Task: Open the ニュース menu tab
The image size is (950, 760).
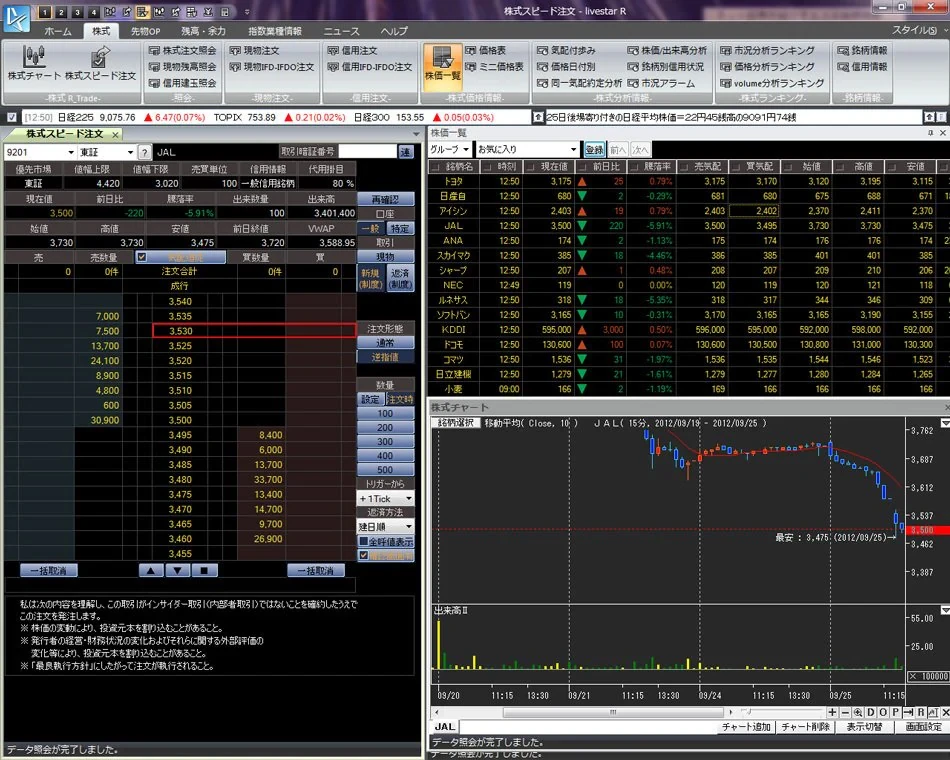Action: [340, 31]
